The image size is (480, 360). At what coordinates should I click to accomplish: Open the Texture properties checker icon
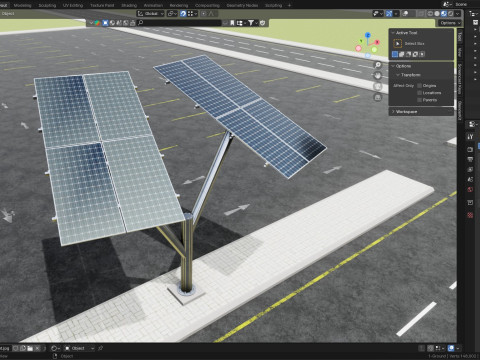tap(470, 215)
